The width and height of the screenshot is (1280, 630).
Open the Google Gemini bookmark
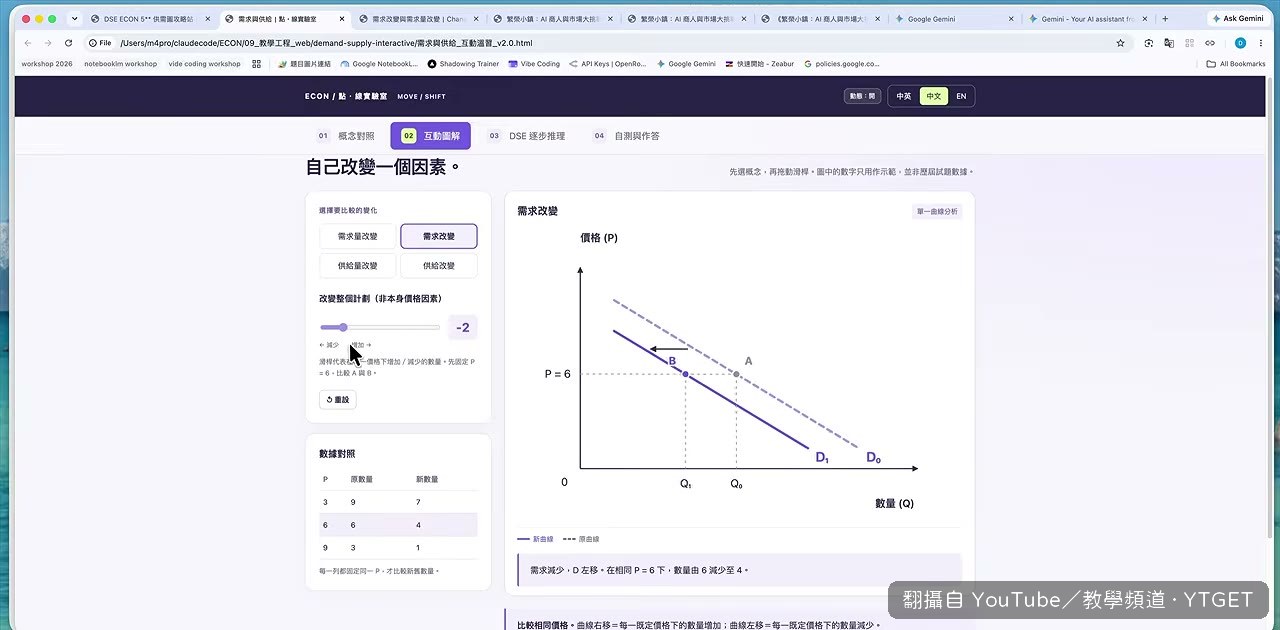click(x=686, y=64)
